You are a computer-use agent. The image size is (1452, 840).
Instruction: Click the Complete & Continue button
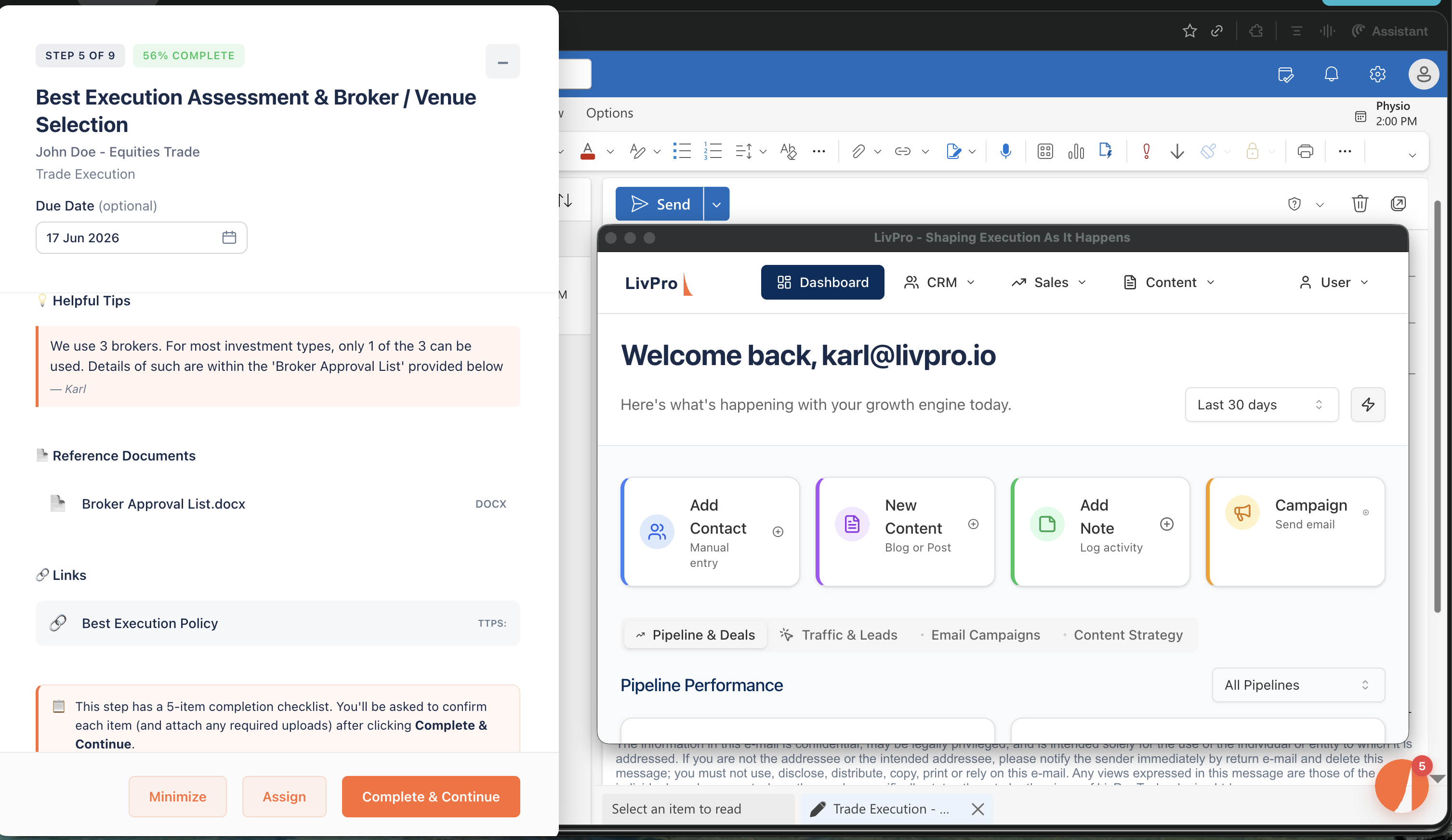(x=431, y=796)
